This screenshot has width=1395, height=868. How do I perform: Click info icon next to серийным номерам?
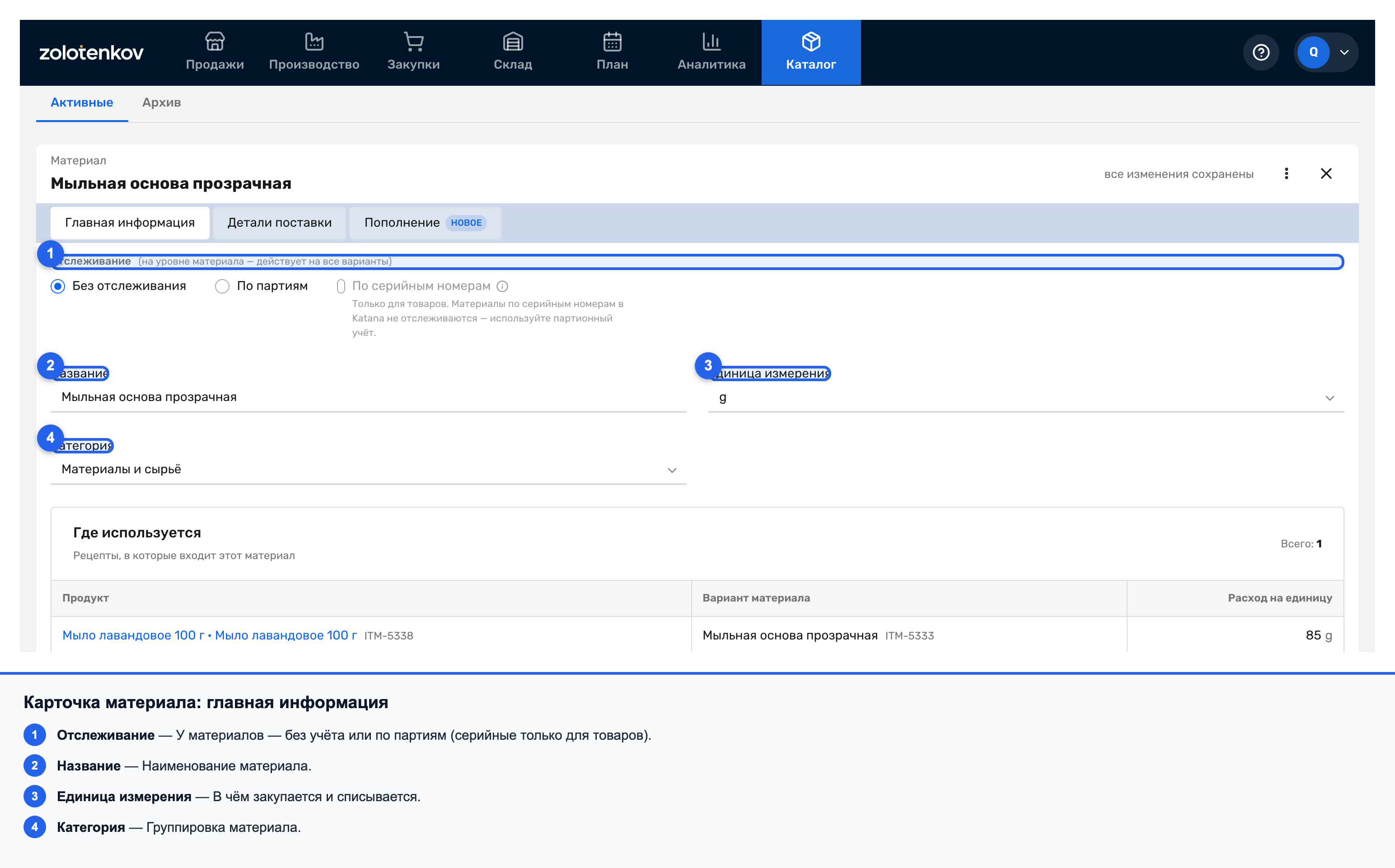tap(502, 286)
